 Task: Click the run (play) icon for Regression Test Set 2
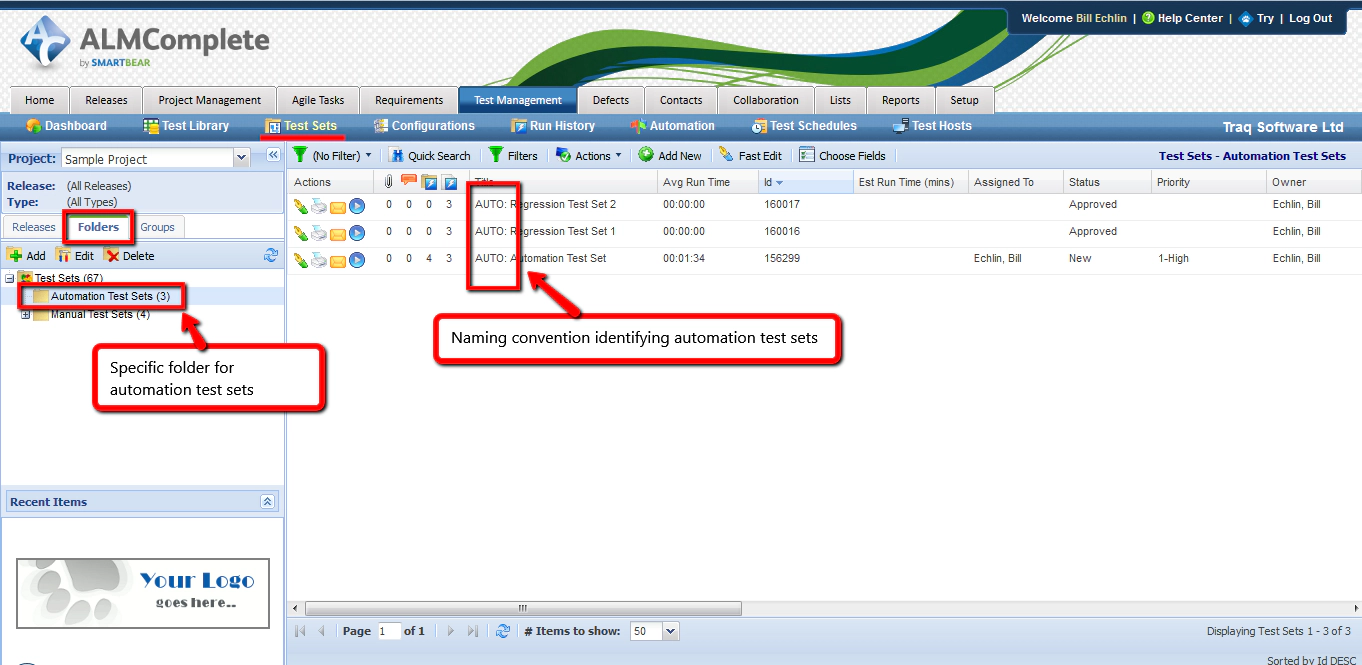point(357,205)
